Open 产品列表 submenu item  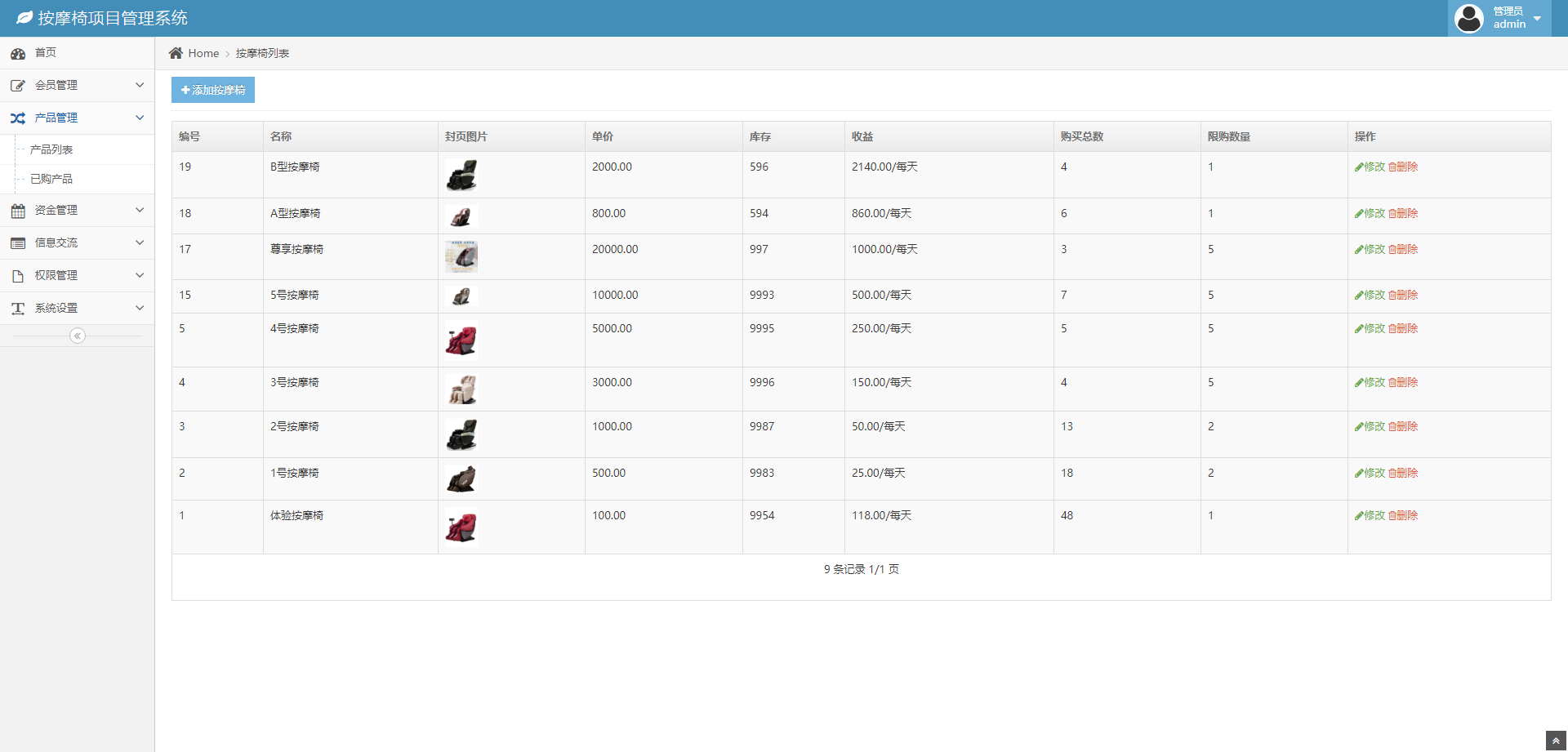pos(51,149)
